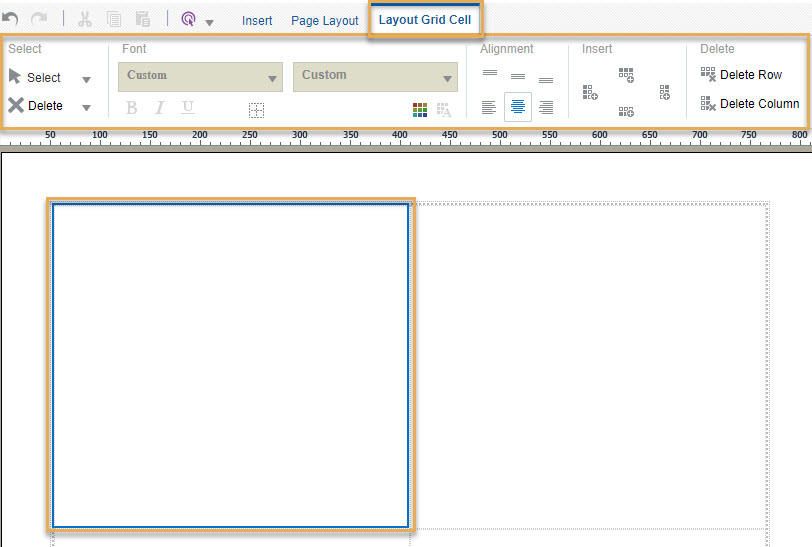Insert a column to the right icon

(665, 93)
